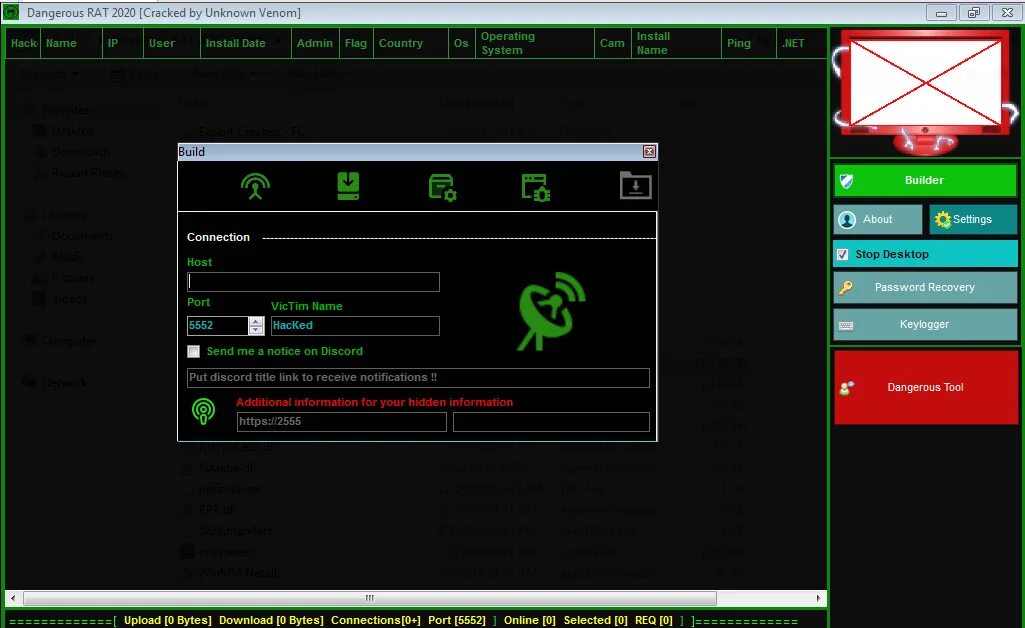1025x628 pixels.
Task: Click the key icon beside Password Recovery
Action: click(x=846, y=288)
